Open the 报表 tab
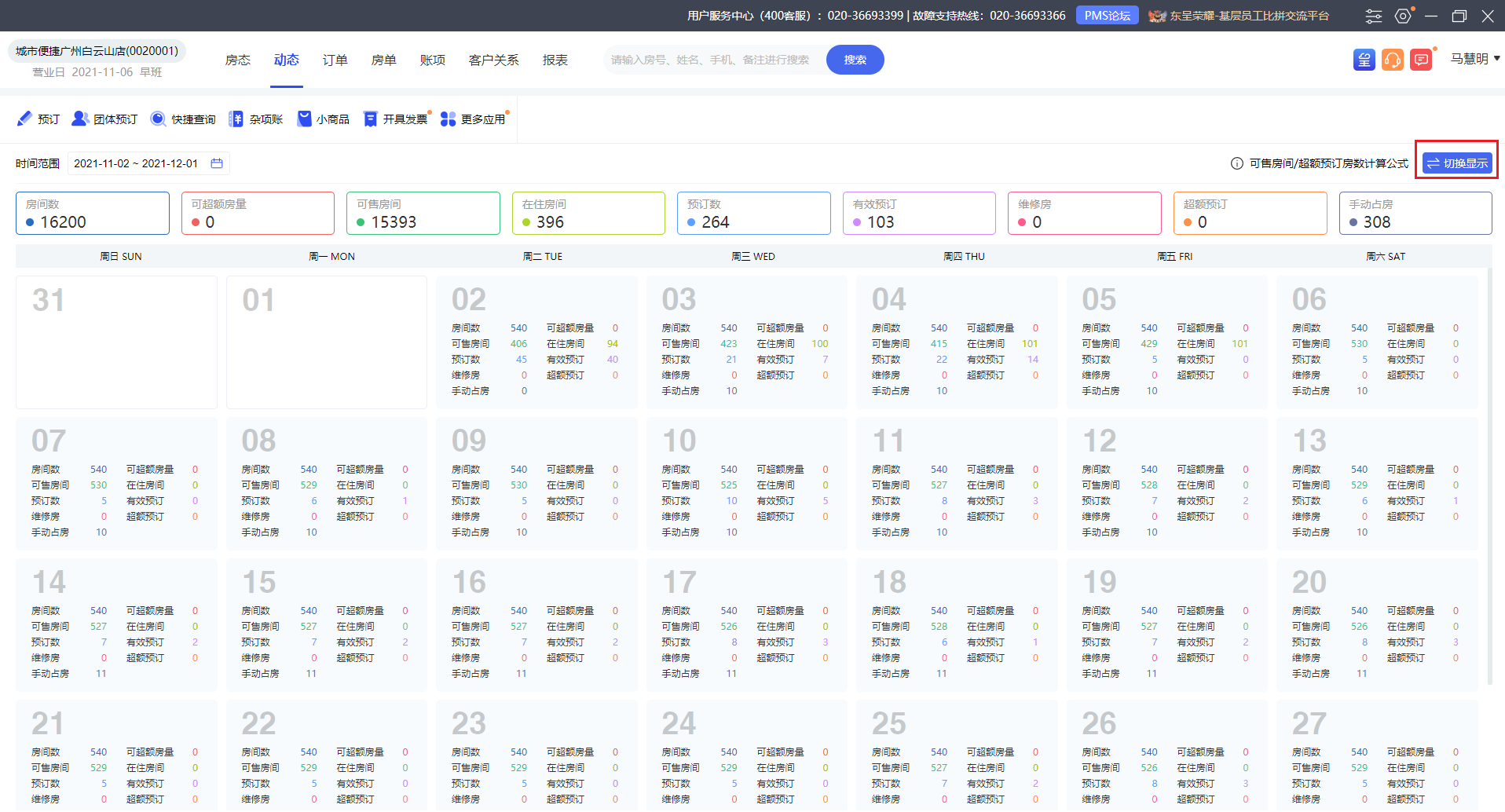 click(x=555, y=60)
